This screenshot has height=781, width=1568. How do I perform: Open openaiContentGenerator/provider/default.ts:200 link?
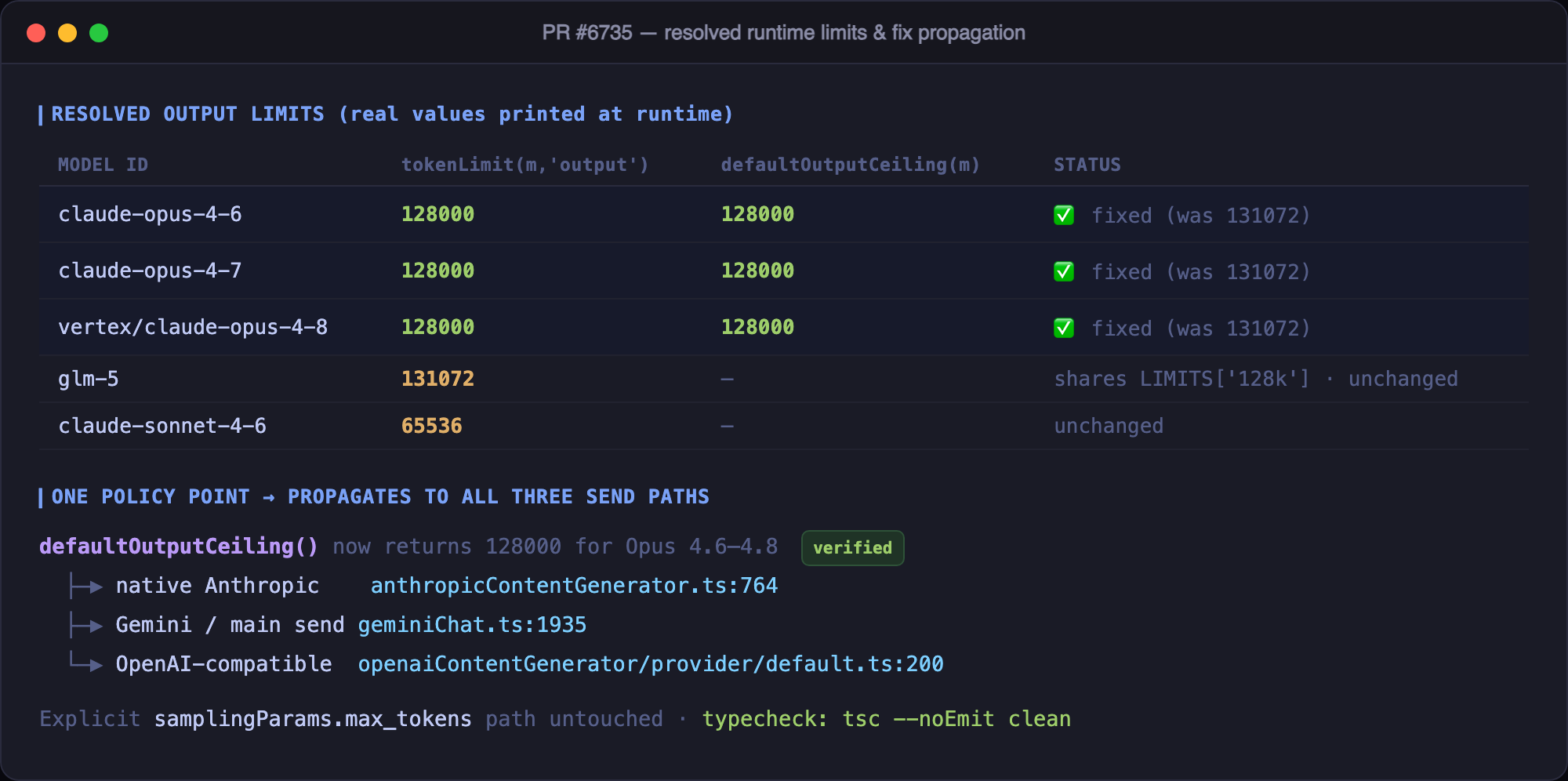pyautogui.click(x=651, y=664)
